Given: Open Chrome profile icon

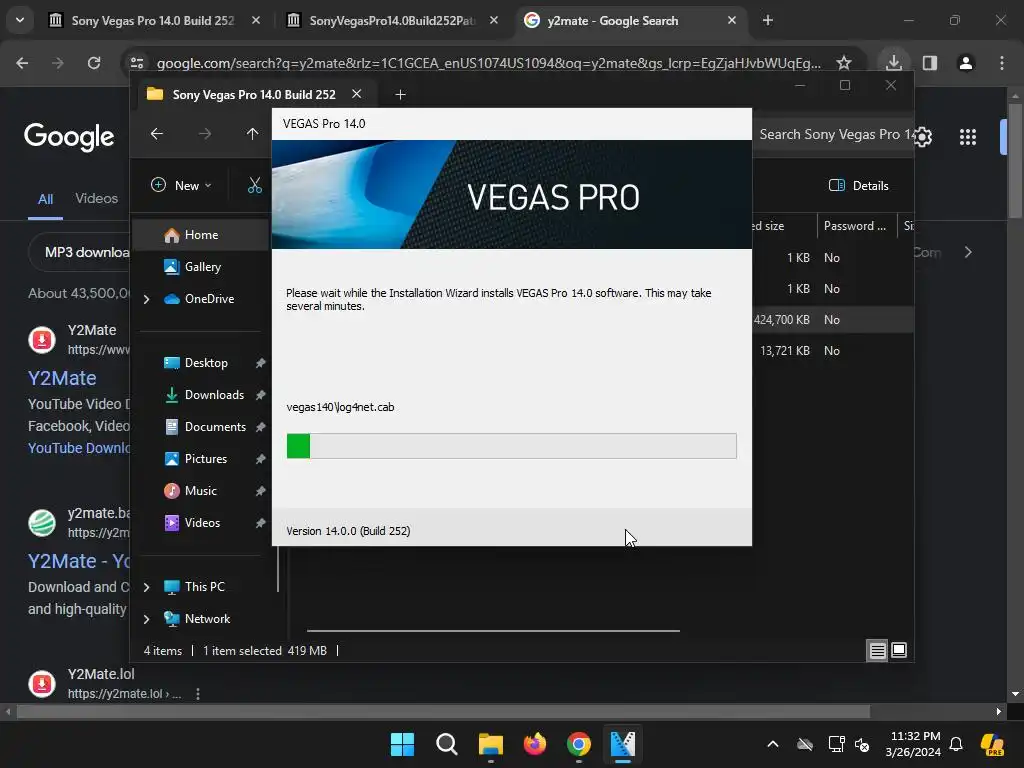Looking at the screenshot, I should pyautogui.click(x=966, y=63).
